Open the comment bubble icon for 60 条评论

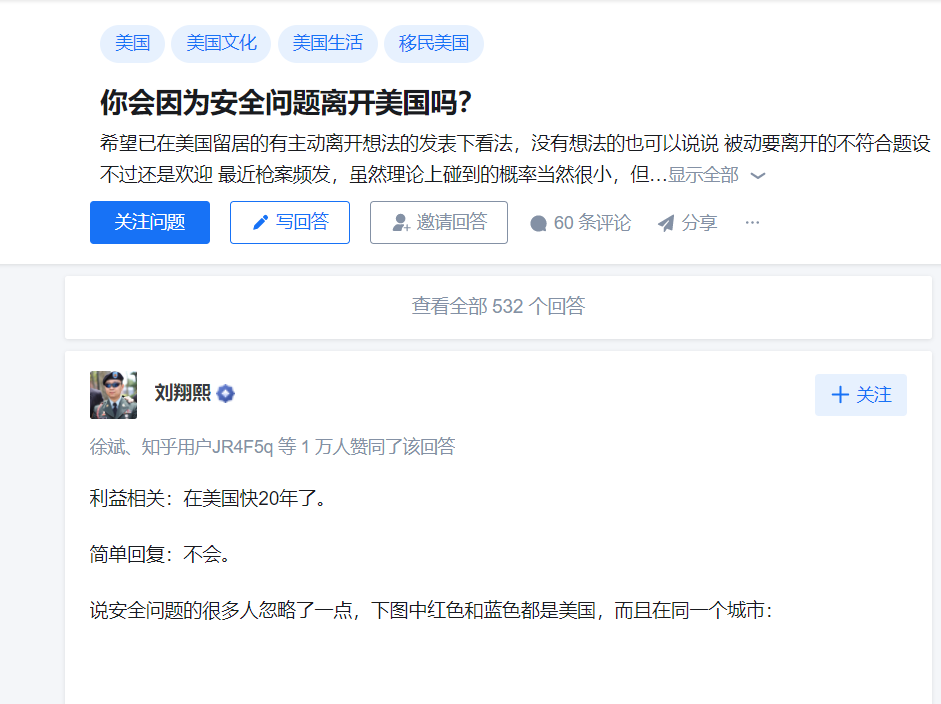click(538, 223)
